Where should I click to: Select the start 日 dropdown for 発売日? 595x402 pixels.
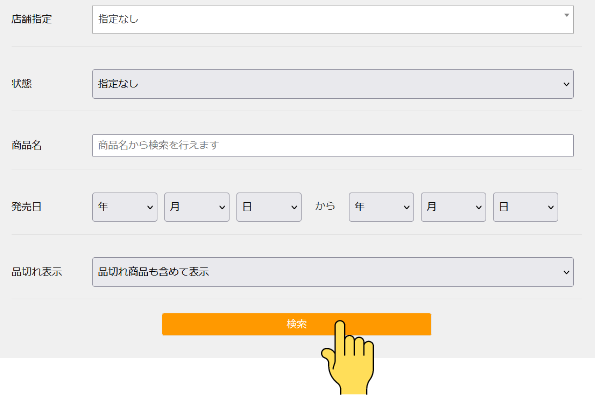[269, 207]
